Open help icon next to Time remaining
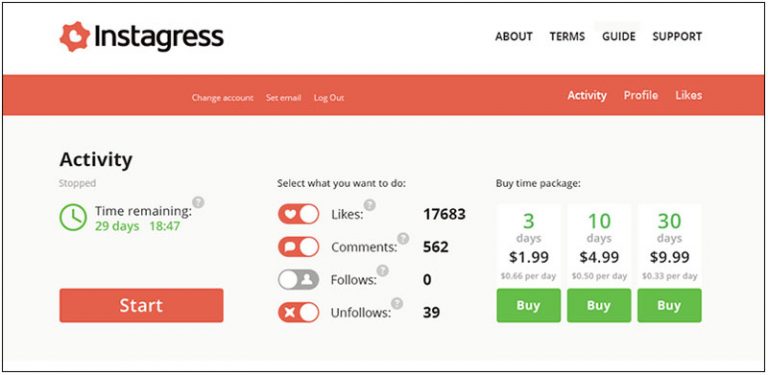This screenshot has height=375, width=768. [198, 202]
